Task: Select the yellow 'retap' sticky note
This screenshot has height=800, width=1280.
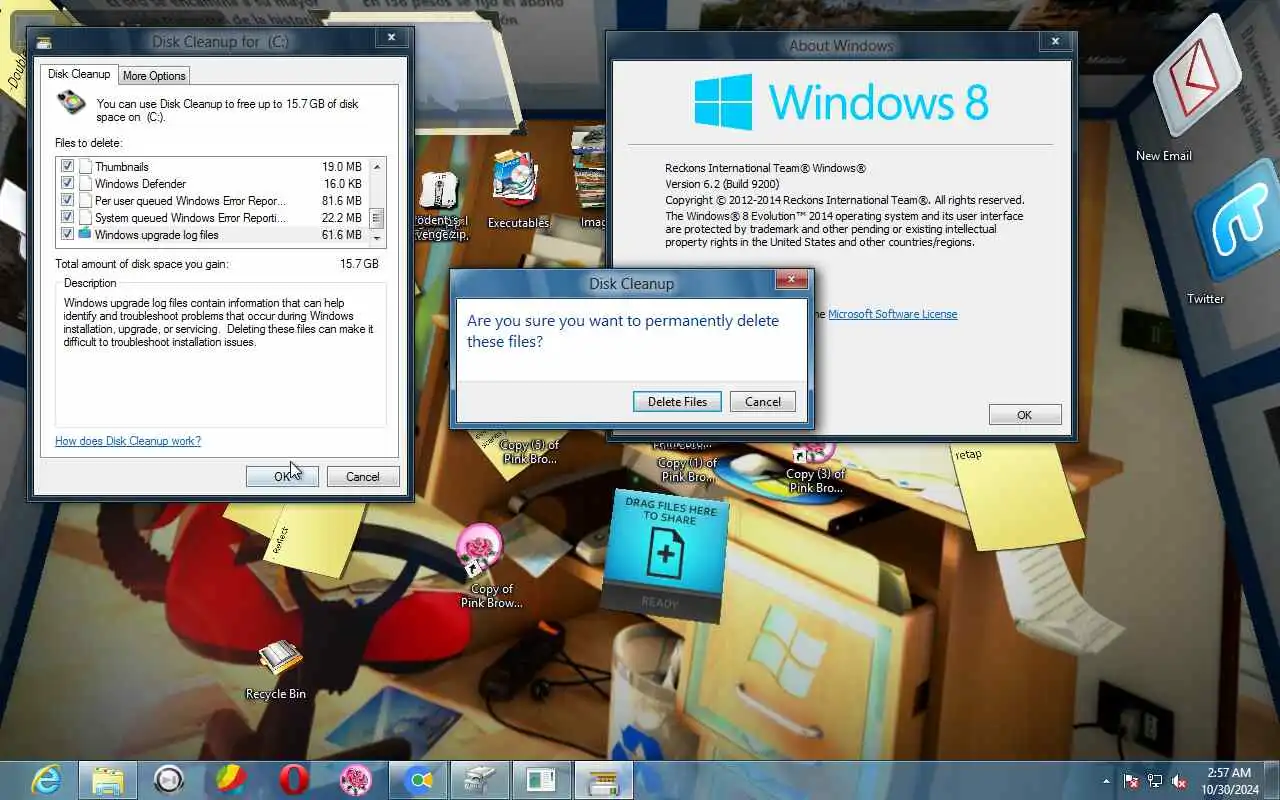Action: pos(1020,495)
